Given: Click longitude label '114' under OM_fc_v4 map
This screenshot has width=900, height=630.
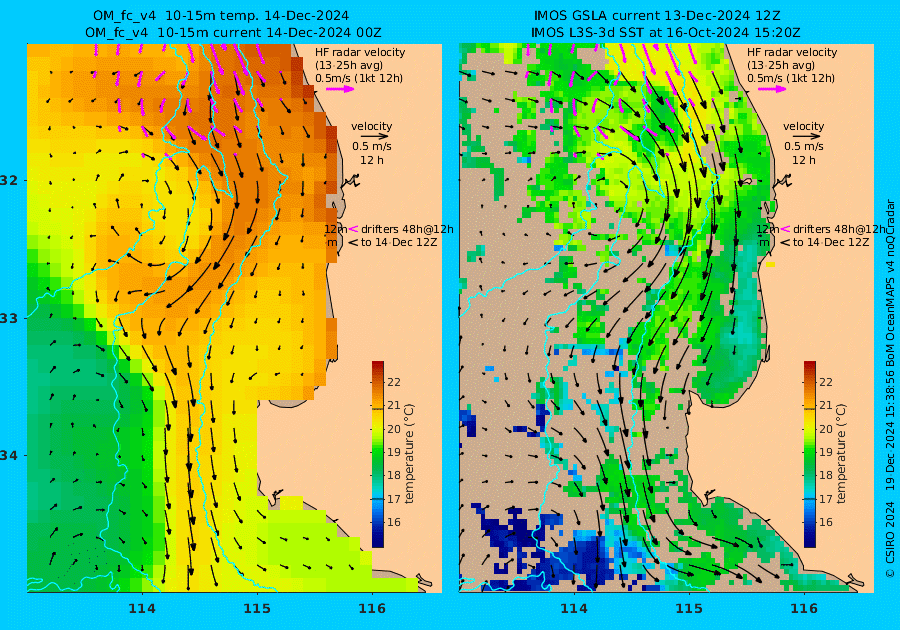Looking at the screenshot, I should click(142, 609).
